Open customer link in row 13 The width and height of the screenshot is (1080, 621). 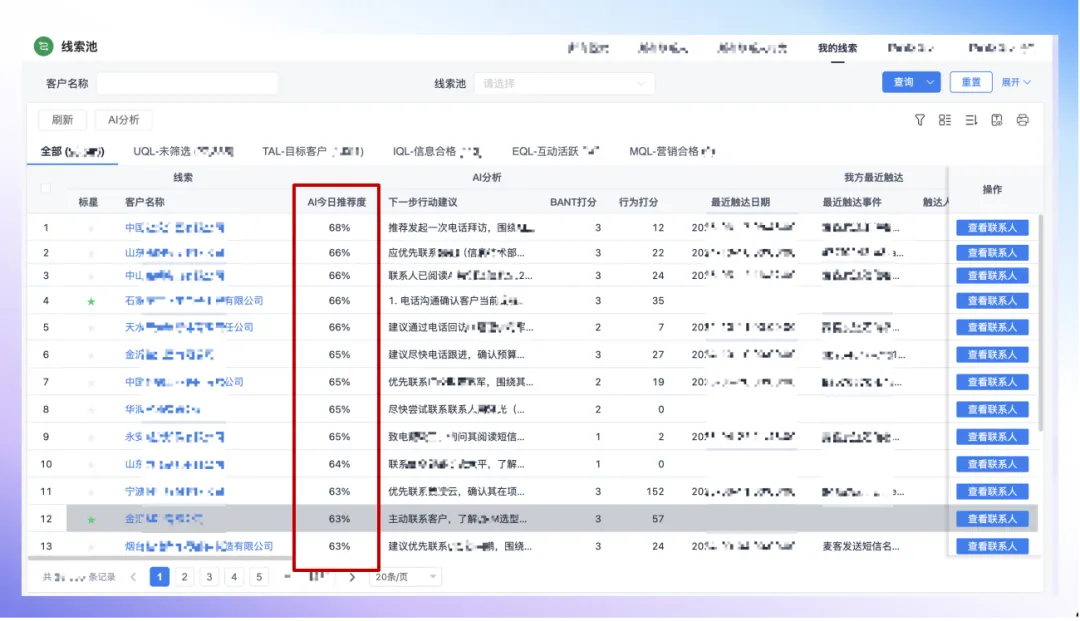pyautogui.click(x=199, y=547)
